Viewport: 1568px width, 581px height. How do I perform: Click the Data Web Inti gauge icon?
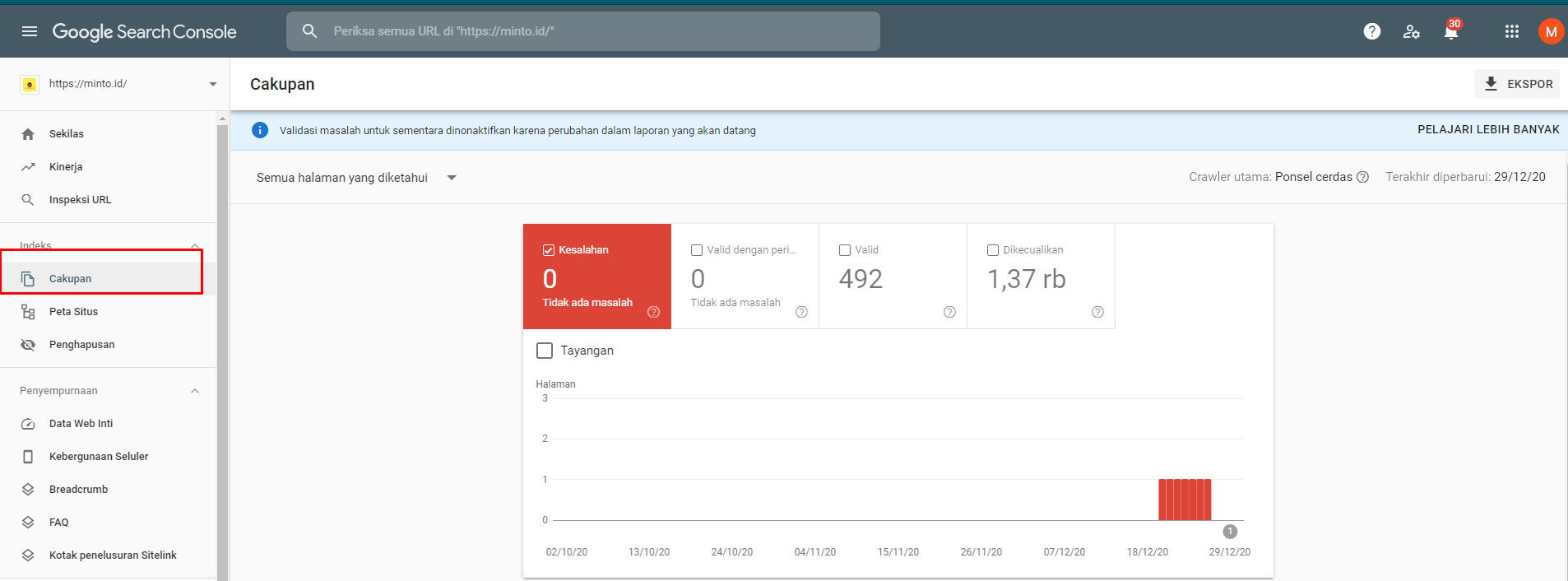point(28,424)
